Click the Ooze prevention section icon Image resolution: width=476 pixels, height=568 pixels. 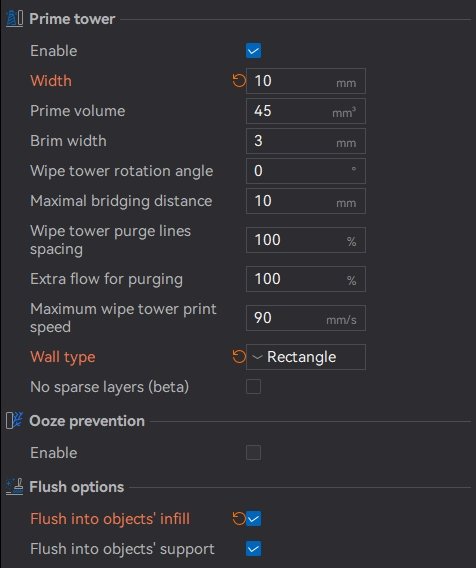click(x=14, y=421)
